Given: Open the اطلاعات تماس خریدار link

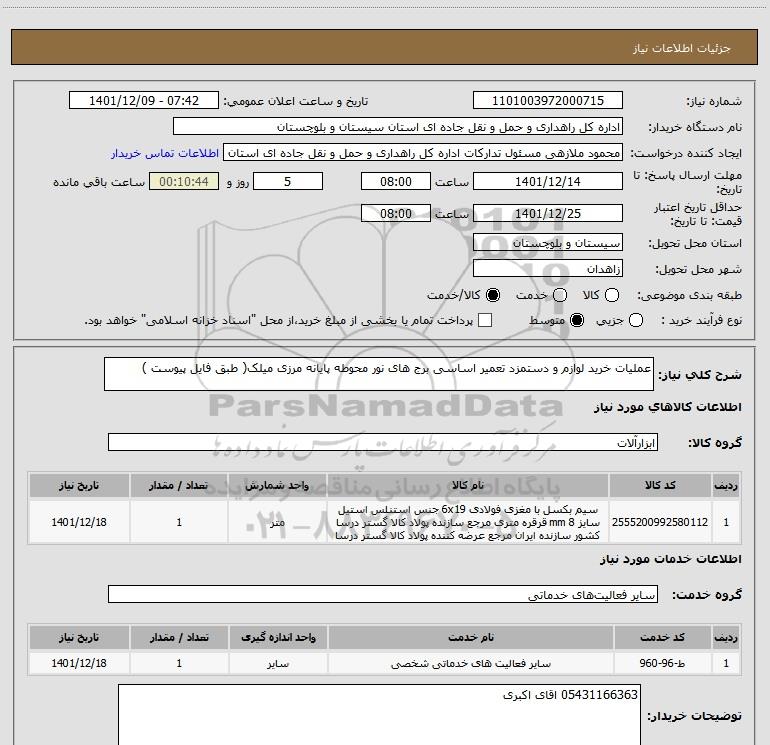Looking at the screenshot, I should 165,153.
